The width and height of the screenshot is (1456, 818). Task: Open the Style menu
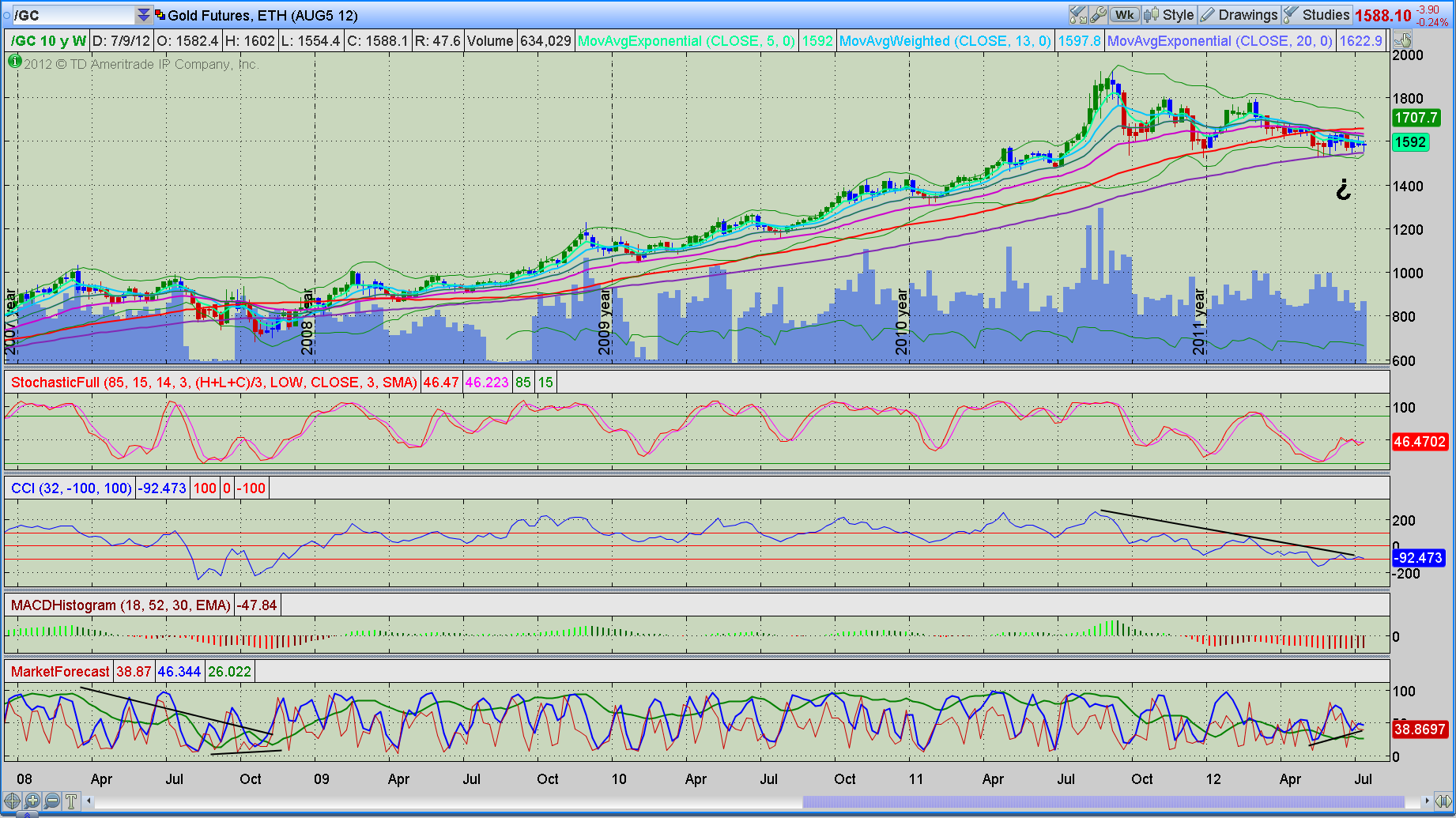coord(1169,15)
